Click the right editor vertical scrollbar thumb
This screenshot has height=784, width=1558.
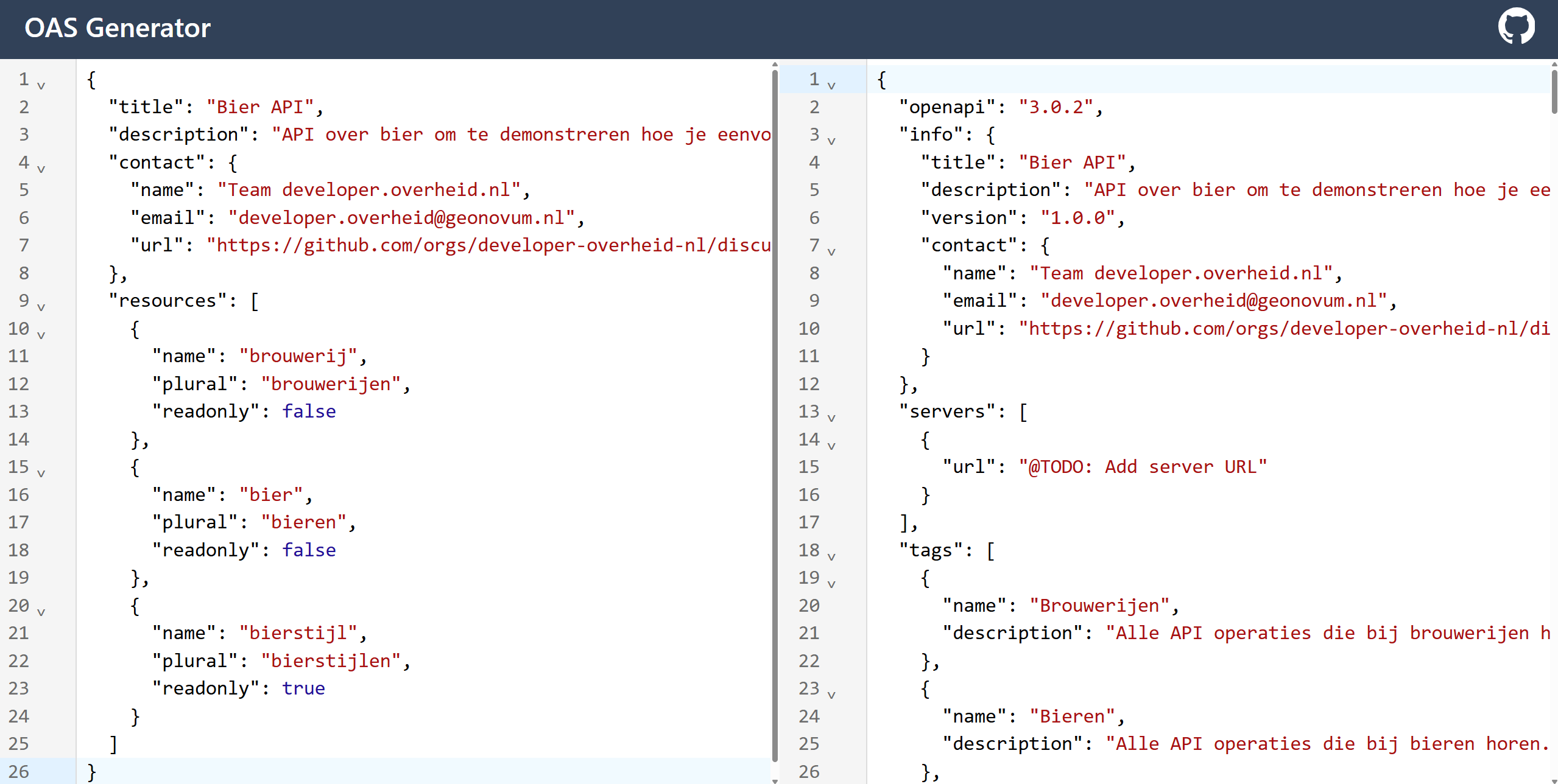tap(1554, 91)
